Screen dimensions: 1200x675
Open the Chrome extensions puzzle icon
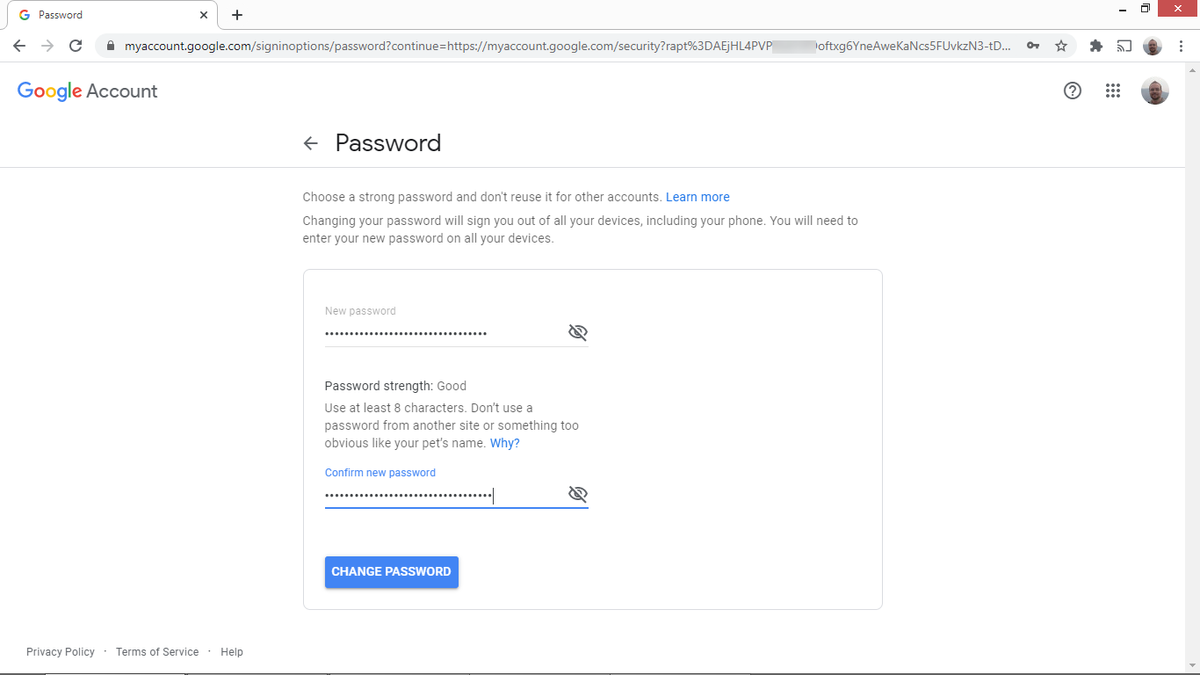pyautogui.click(x=1095, y=45)
